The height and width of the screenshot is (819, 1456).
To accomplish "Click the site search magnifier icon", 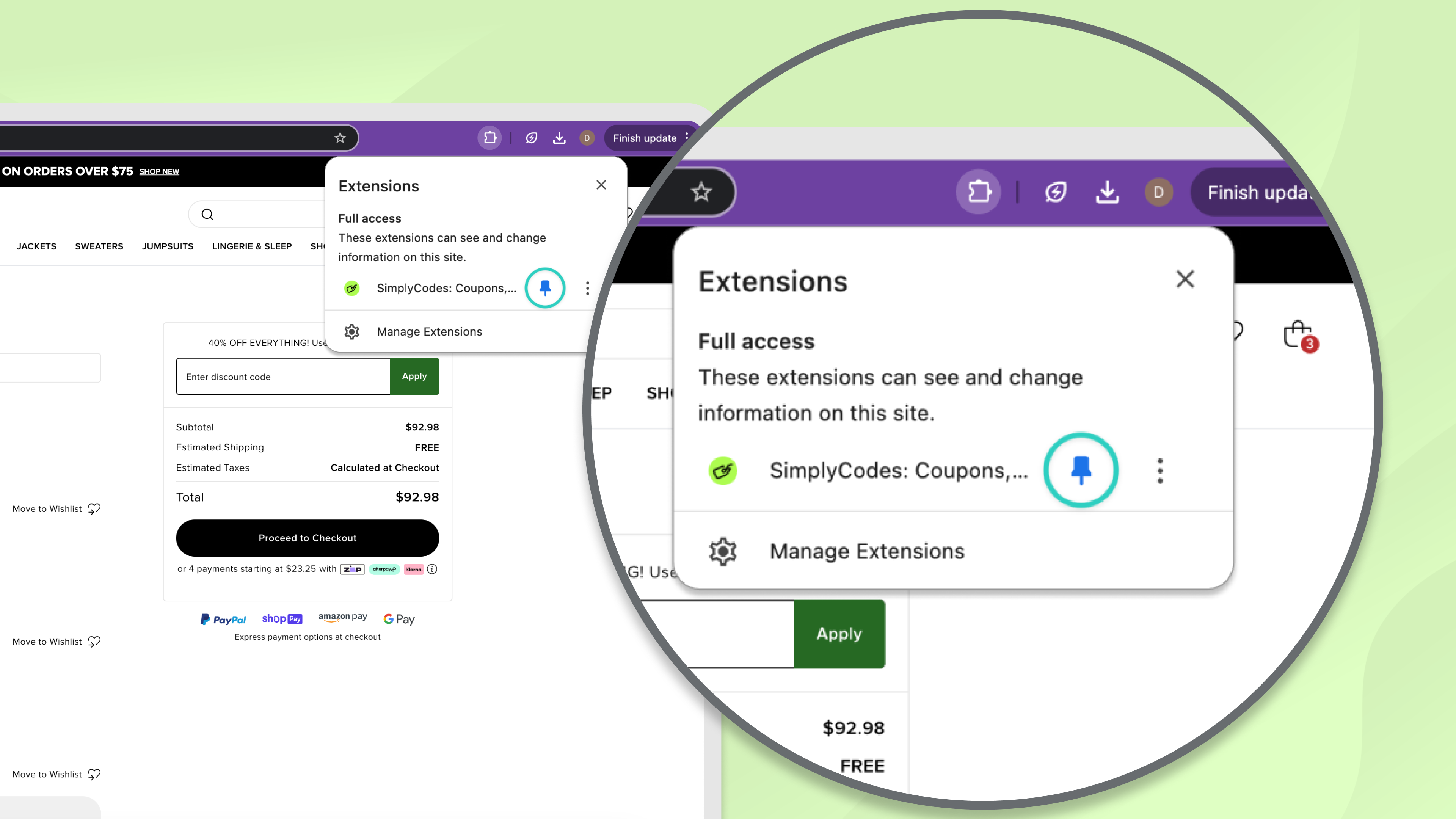I will click(207, 215).
